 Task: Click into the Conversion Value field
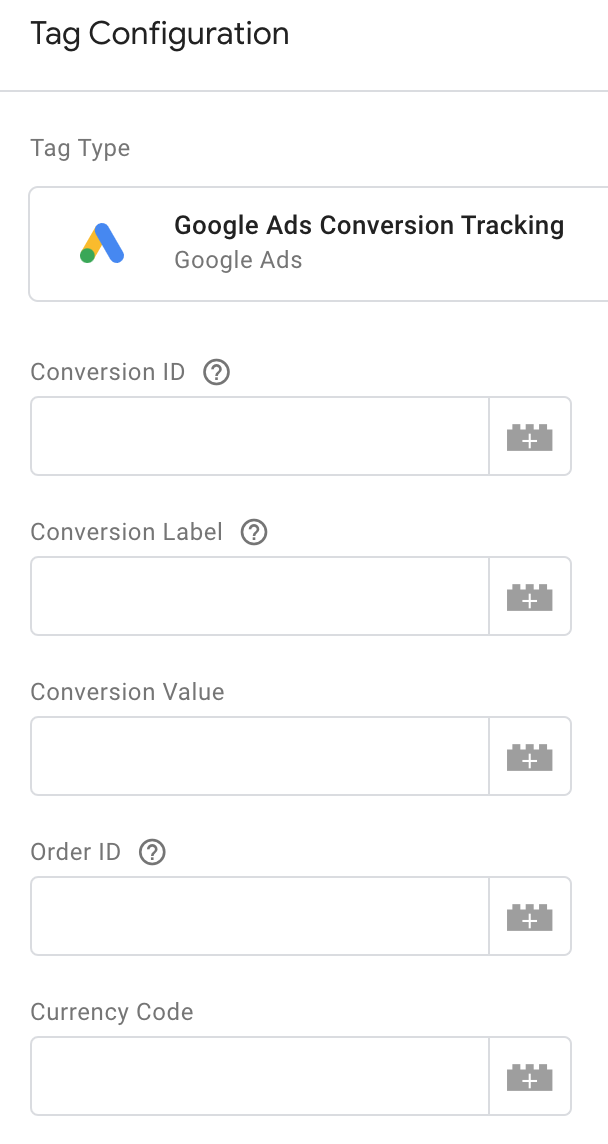point(259,757)
